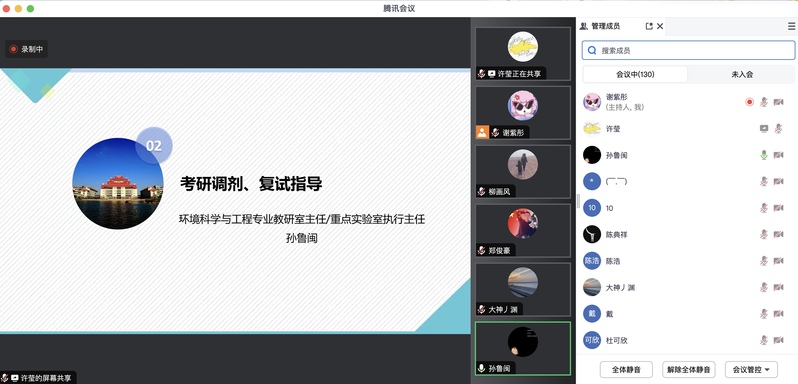Viewport: 798px width, 384px height.
Task: Expand the 会议管控 dropdown
Action: tap(751, 370)
